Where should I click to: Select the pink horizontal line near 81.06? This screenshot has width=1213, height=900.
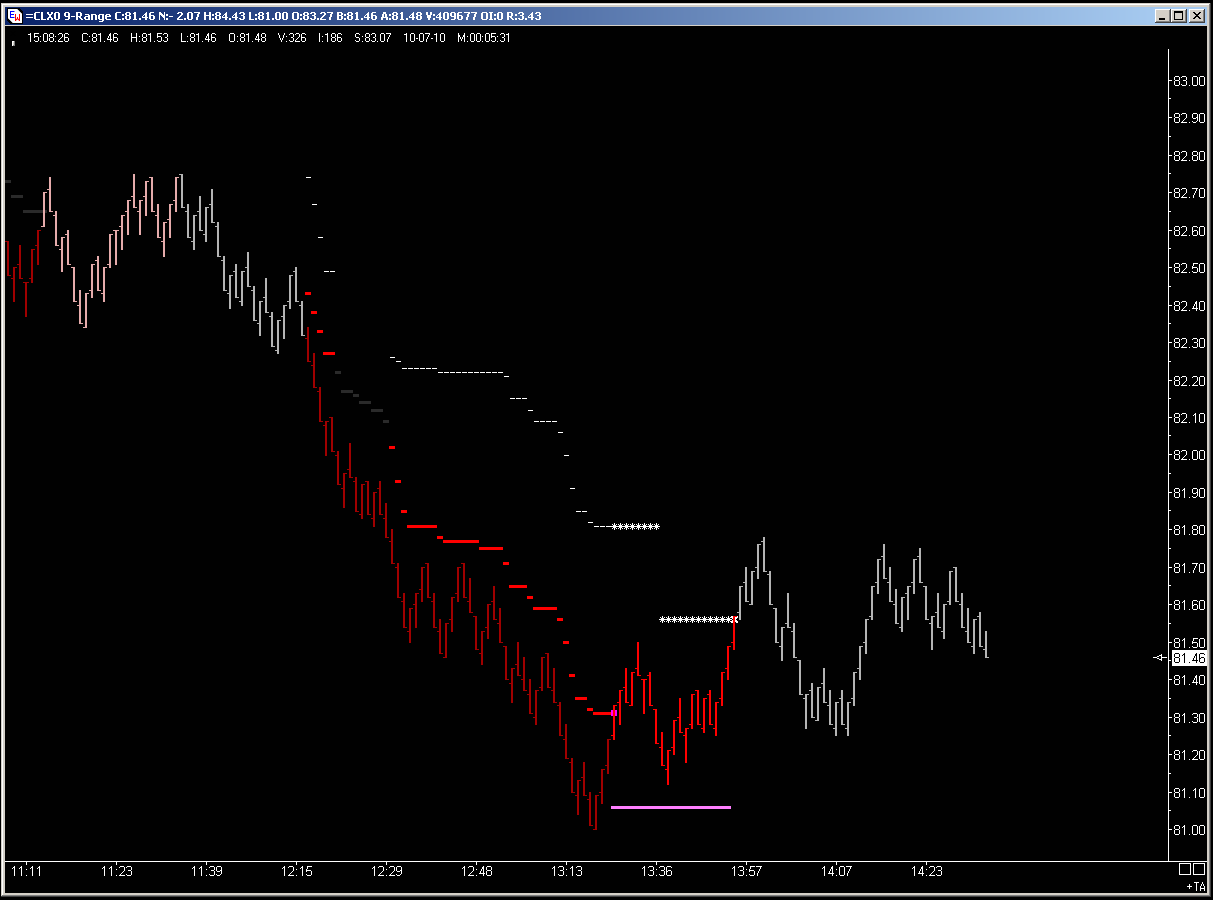671,807
